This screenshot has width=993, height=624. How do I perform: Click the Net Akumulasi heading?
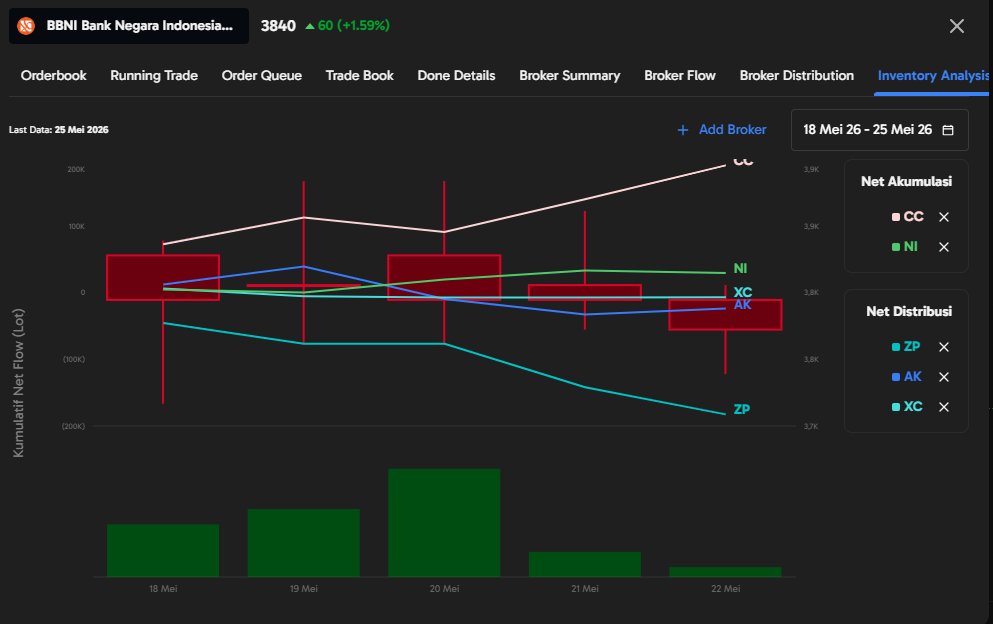pos(906,181)
